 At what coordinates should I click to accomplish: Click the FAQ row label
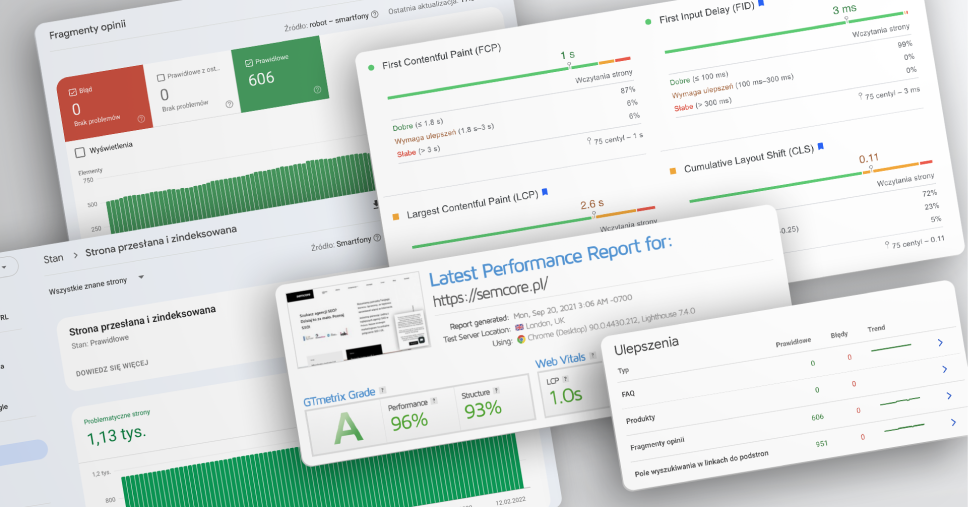pyautogui.click(x=628, y=394)
